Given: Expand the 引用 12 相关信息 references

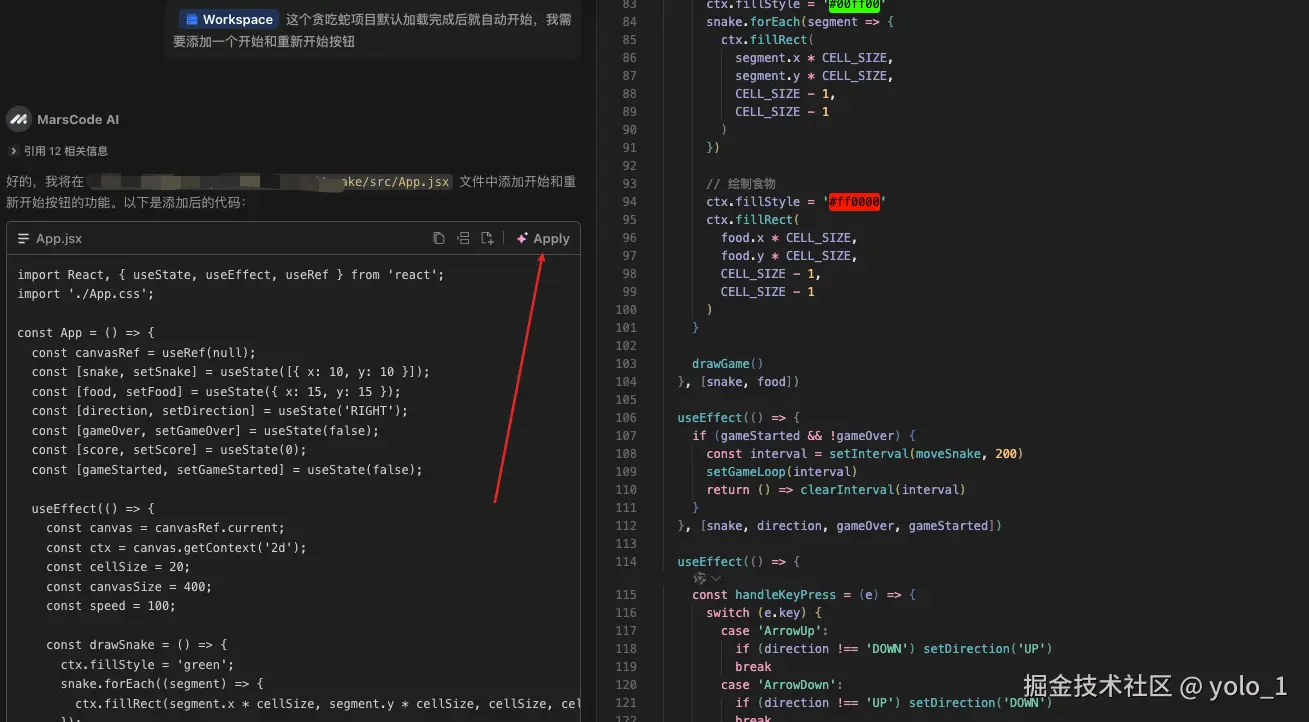Looking at the screenshot, I should pos(58,151).
